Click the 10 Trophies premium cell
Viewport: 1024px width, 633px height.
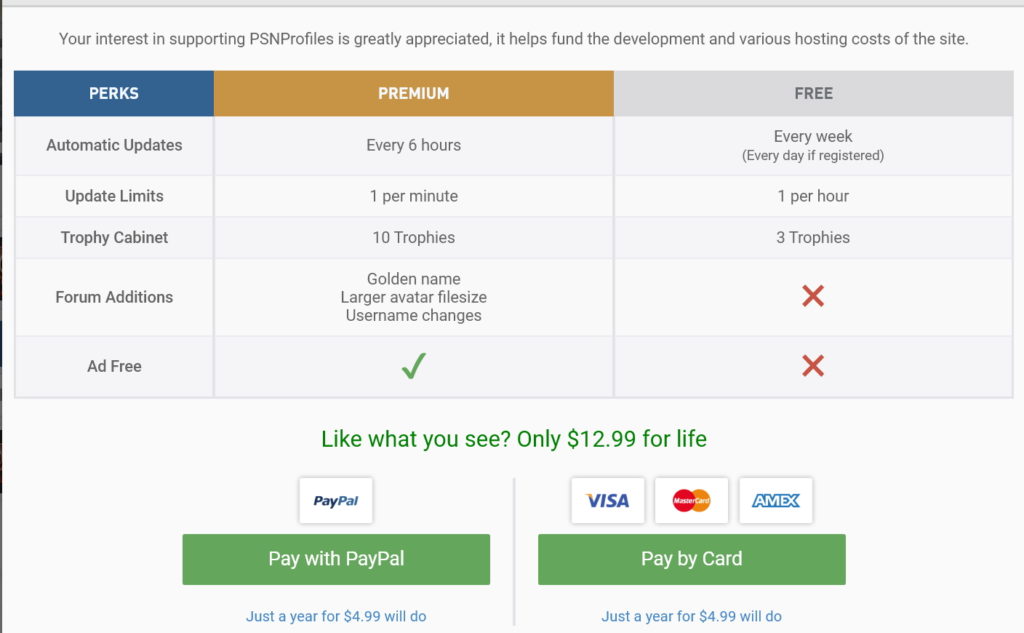coord(414,237)
